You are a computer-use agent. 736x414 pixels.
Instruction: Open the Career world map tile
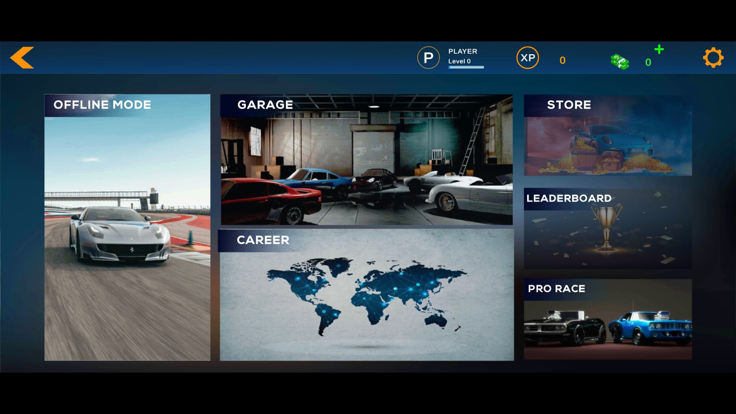point(367,295)
